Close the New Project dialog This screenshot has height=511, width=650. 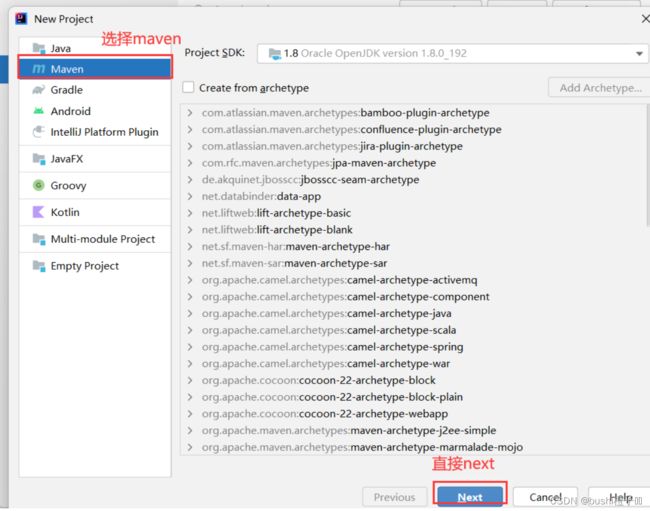tap(645, 19)
